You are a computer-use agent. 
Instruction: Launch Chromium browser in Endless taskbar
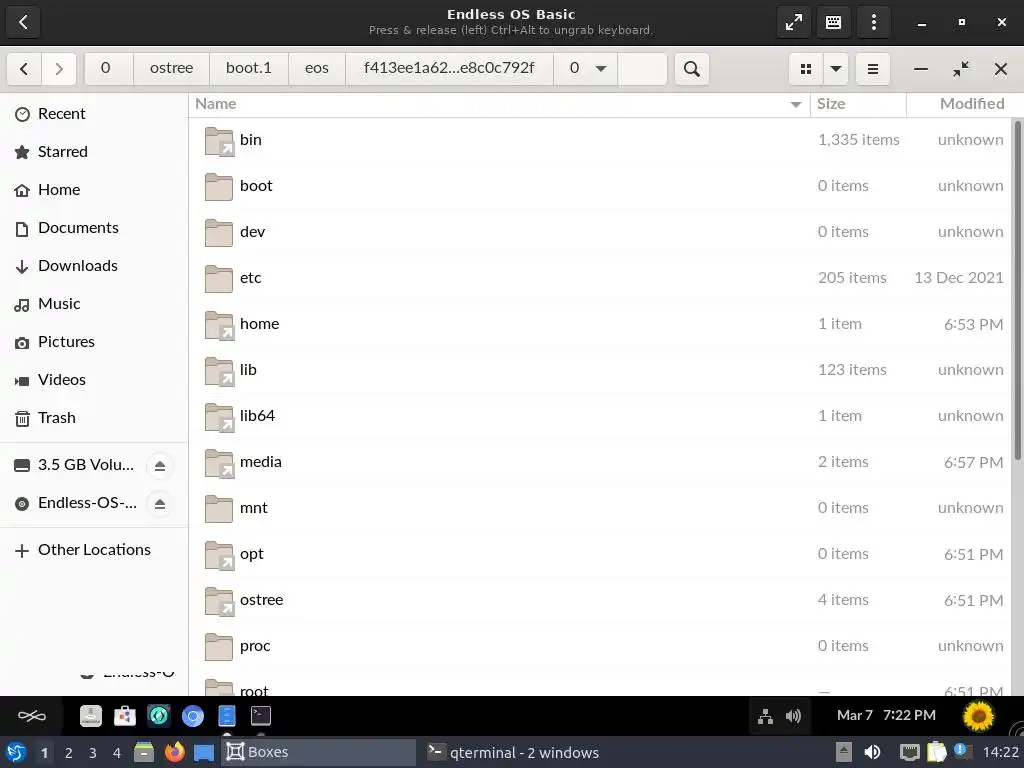click(x=193, y=716)
